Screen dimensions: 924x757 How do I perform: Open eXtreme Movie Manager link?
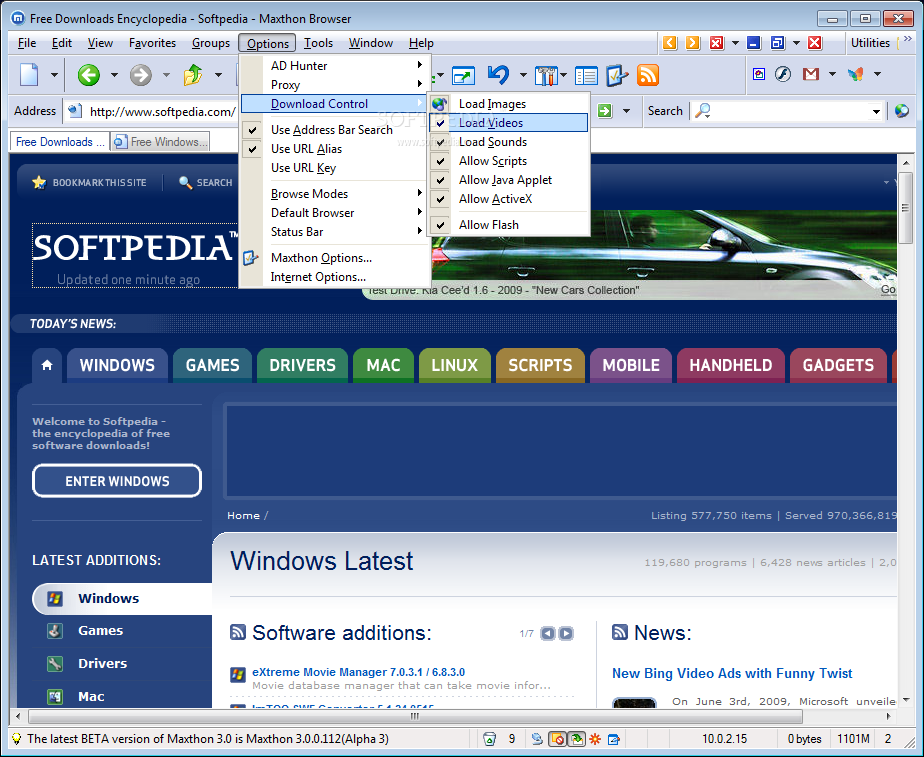click(358, 672)
